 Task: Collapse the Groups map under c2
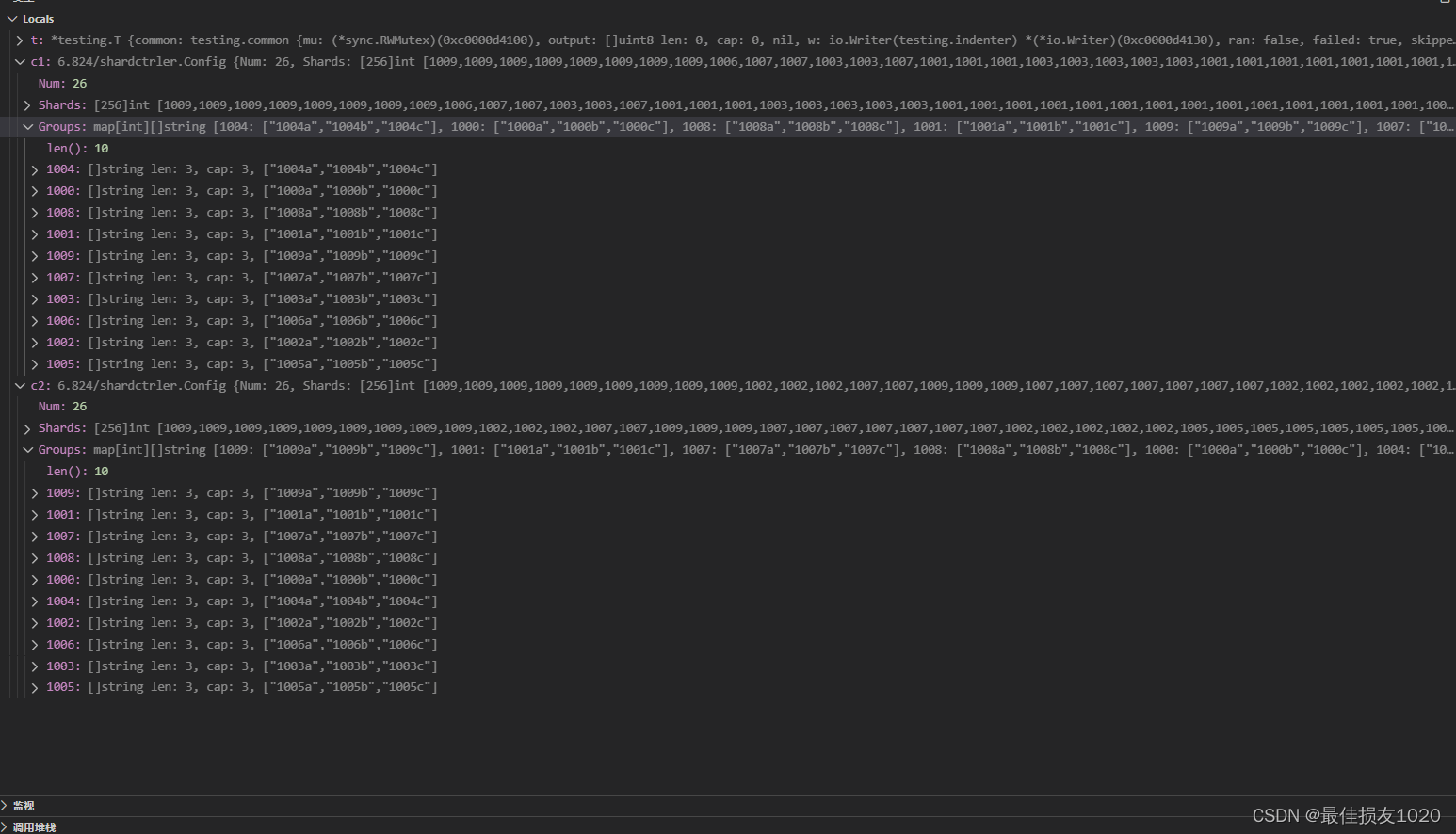pyautogui.click(x=27, y=450)
